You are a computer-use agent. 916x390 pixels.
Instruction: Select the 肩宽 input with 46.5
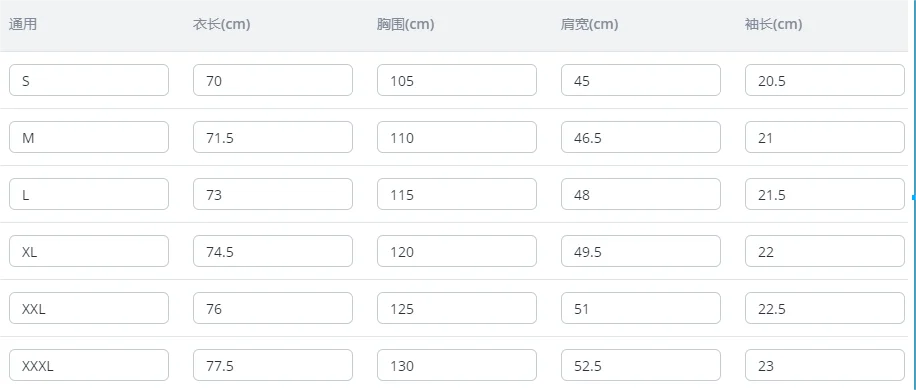(x=641, y=137)
